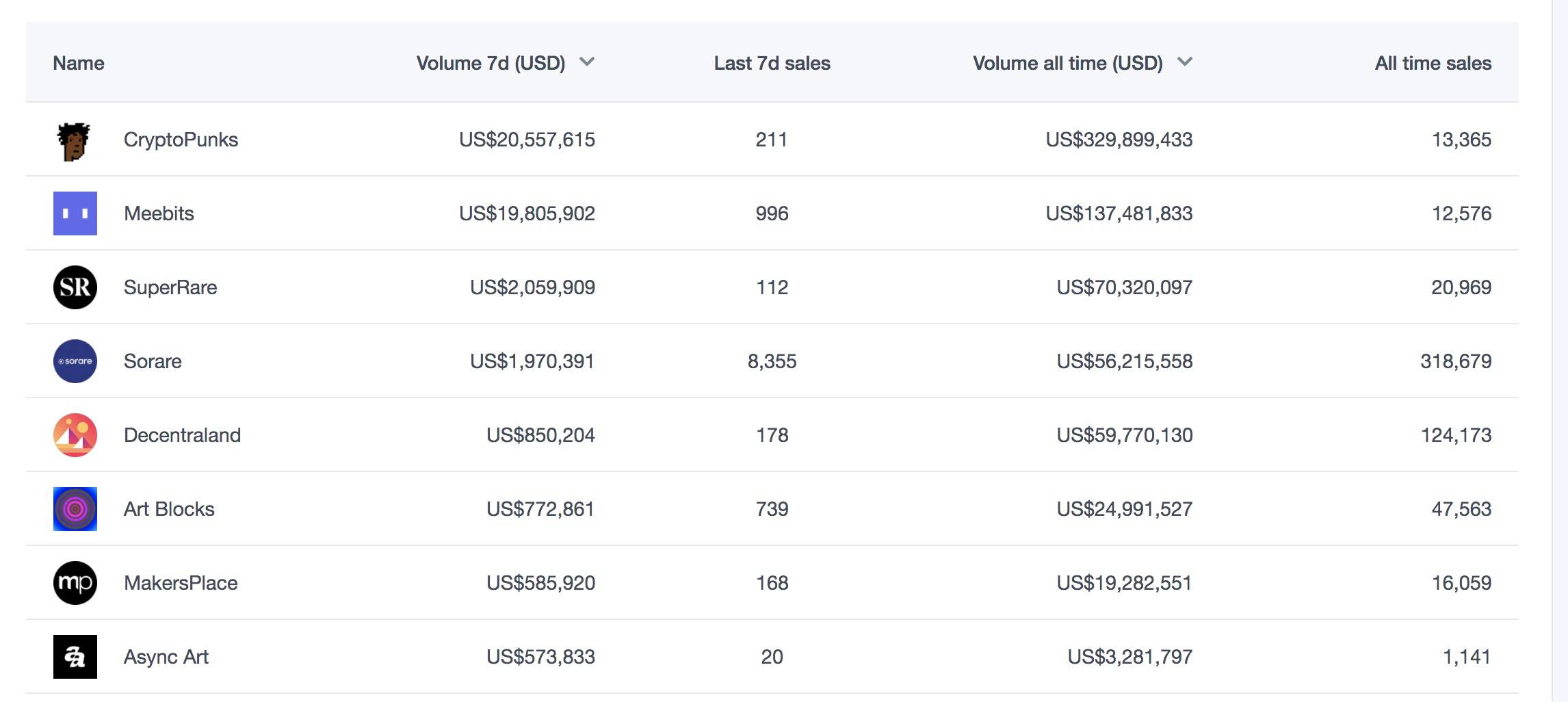Click the SuperRare SR logo

(75, 287)
